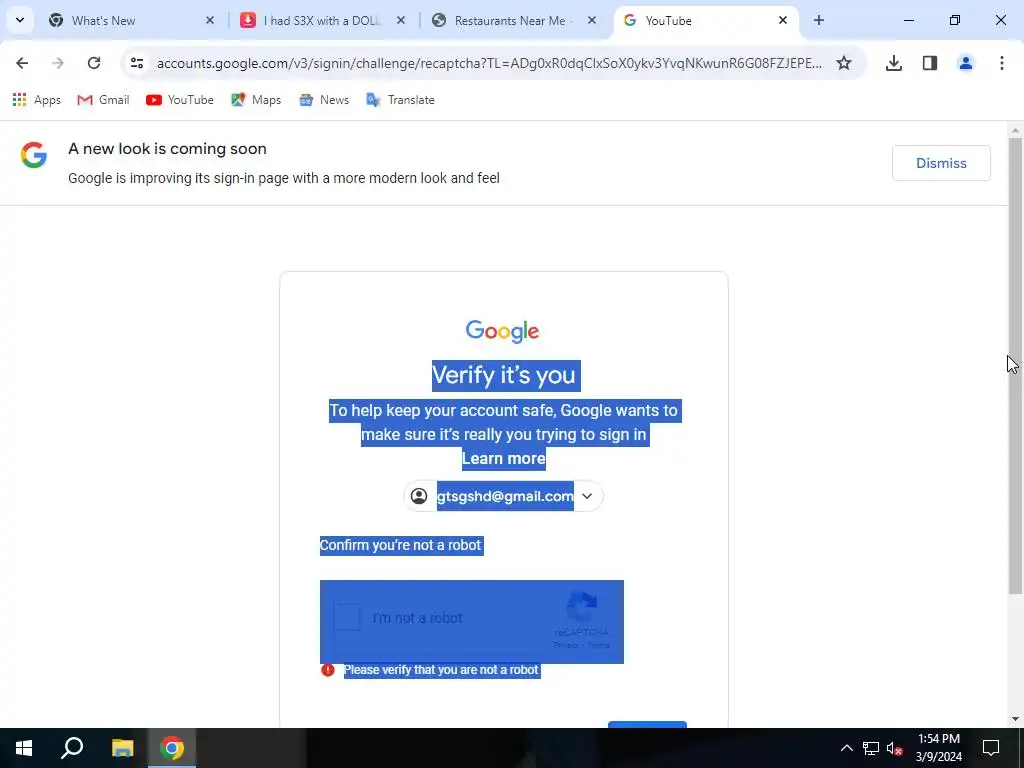Open File Explorer from taskbar
Screen dimensions: 1024x768
point(122,748)
